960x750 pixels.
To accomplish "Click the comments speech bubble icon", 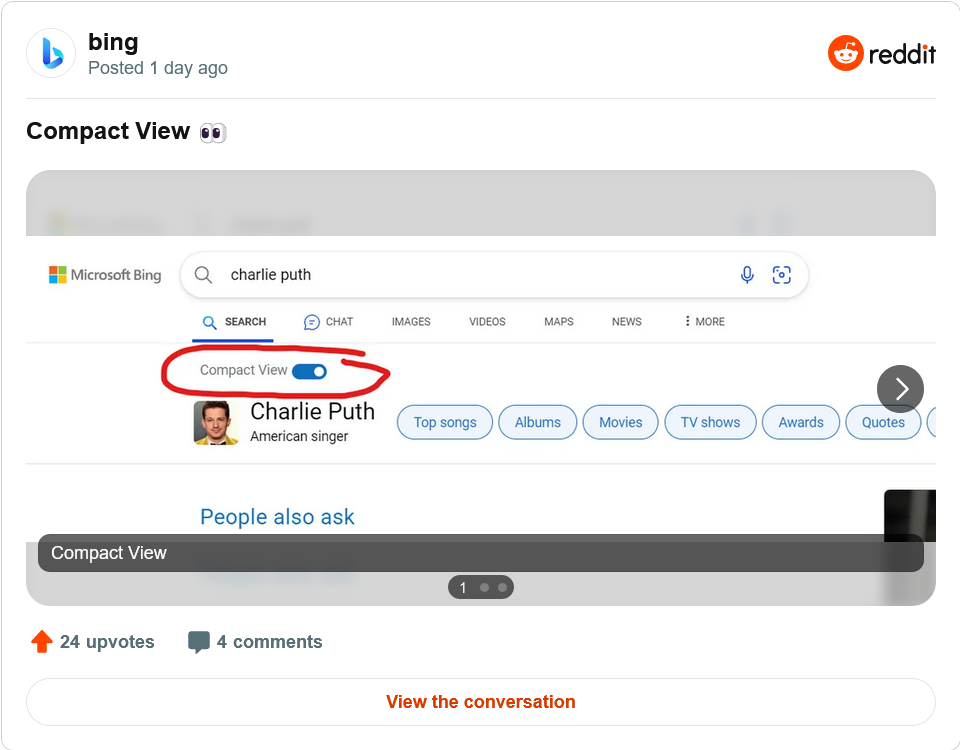I will point(198,642).
